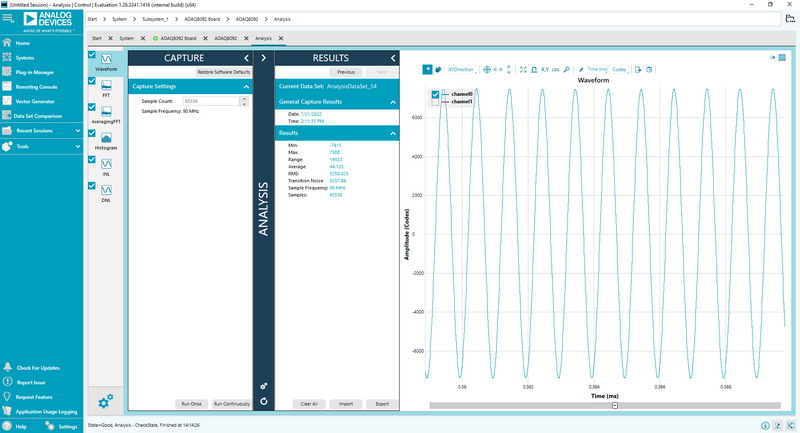Click the Export button
The height and width of the screenshot is (433, 800).
[381, 404]
